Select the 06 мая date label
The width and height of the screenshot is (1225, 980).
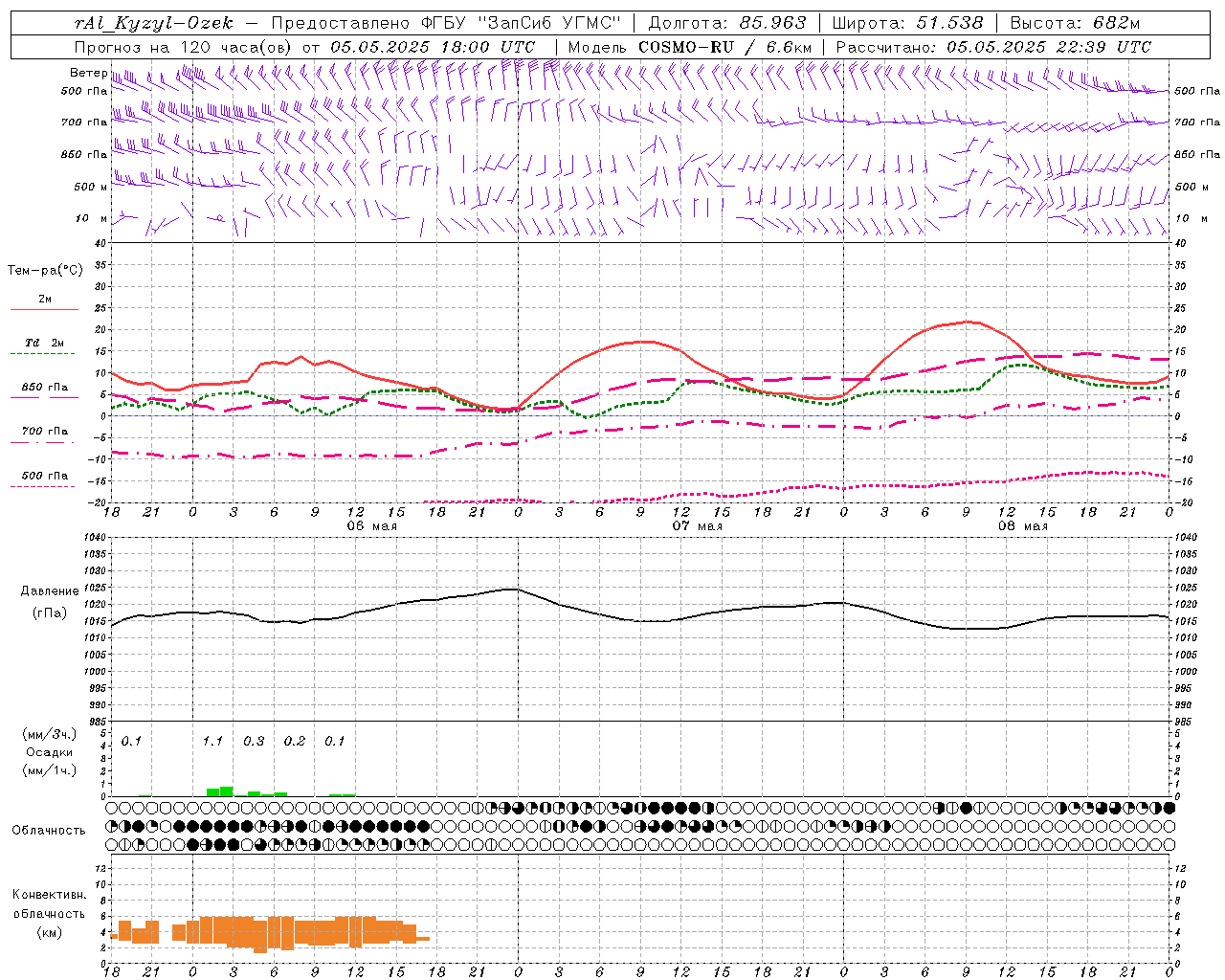(372, 525)
